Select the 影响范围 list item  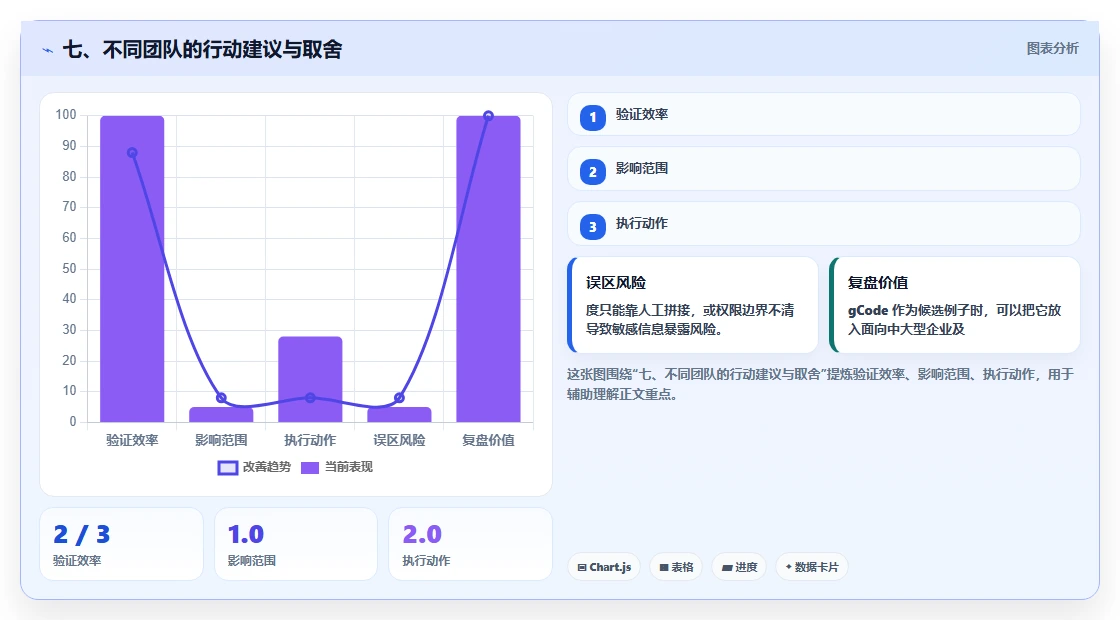click(x=823, y=169)
